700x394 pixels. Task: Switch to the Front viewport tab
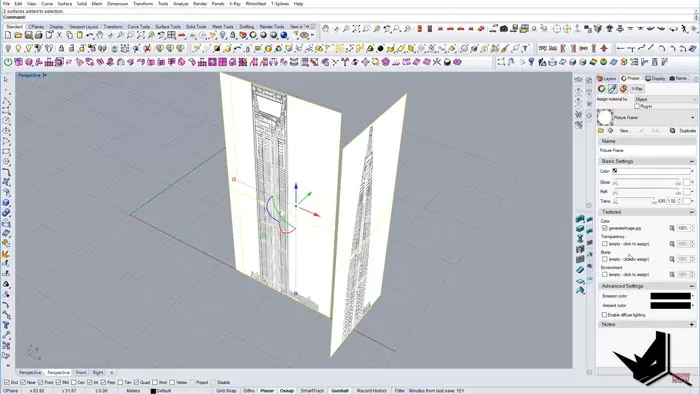click(x=81, y=373)
